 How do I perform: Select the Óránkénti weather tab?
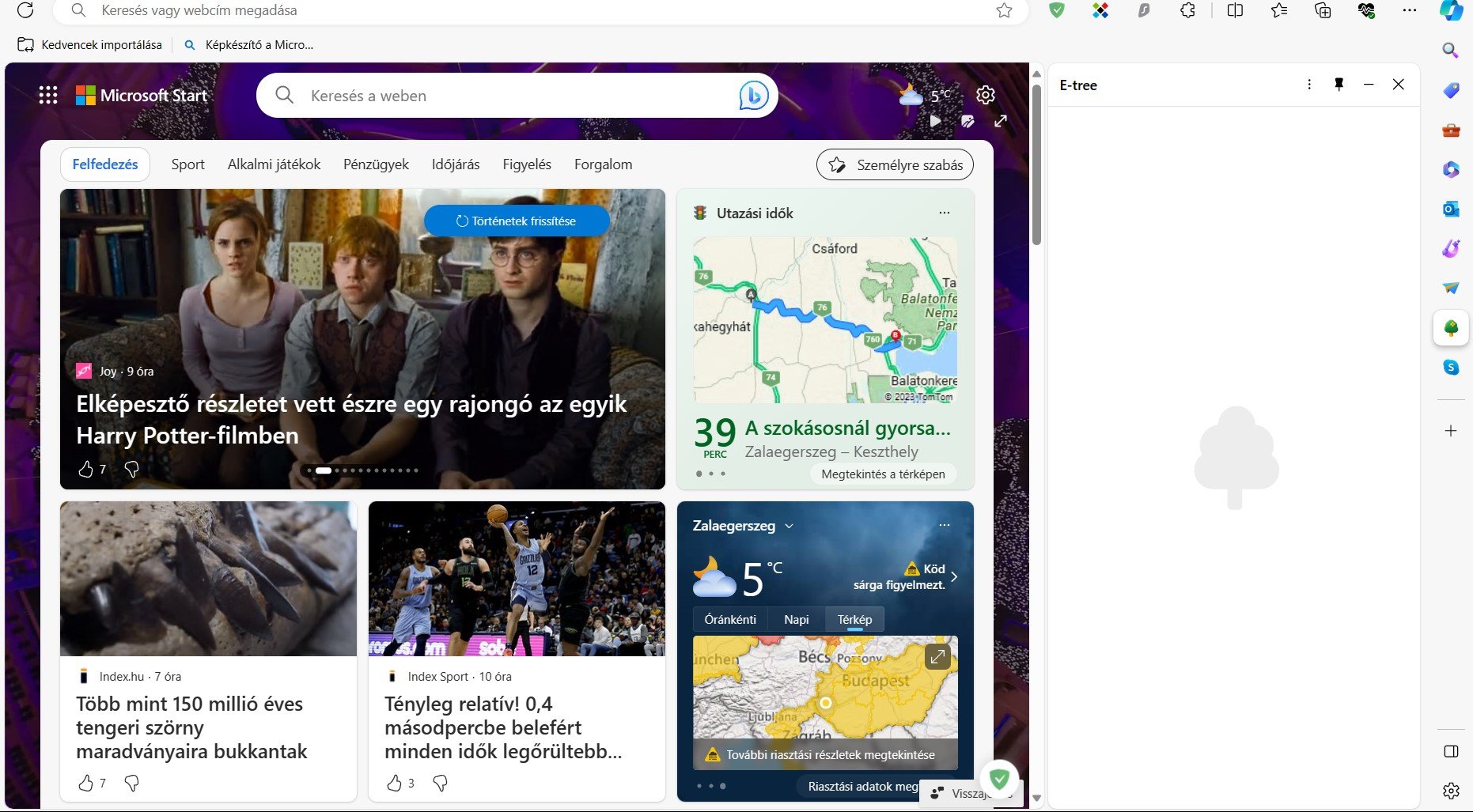[x=729, y=620]
